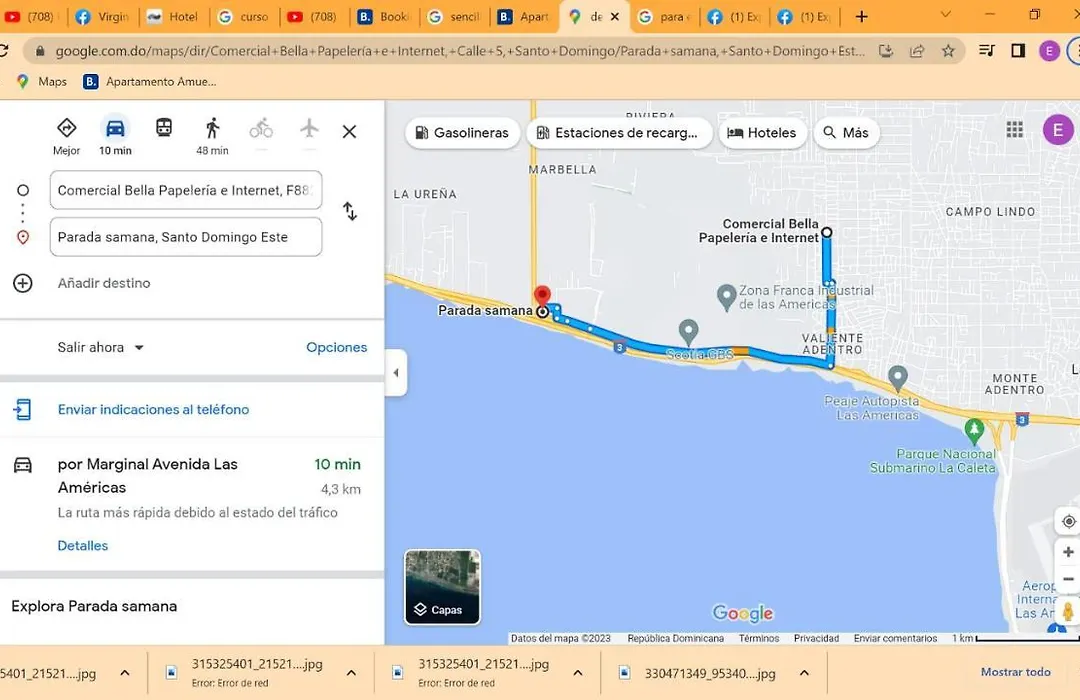Search nearby Gasolineras

pos(462,132)
